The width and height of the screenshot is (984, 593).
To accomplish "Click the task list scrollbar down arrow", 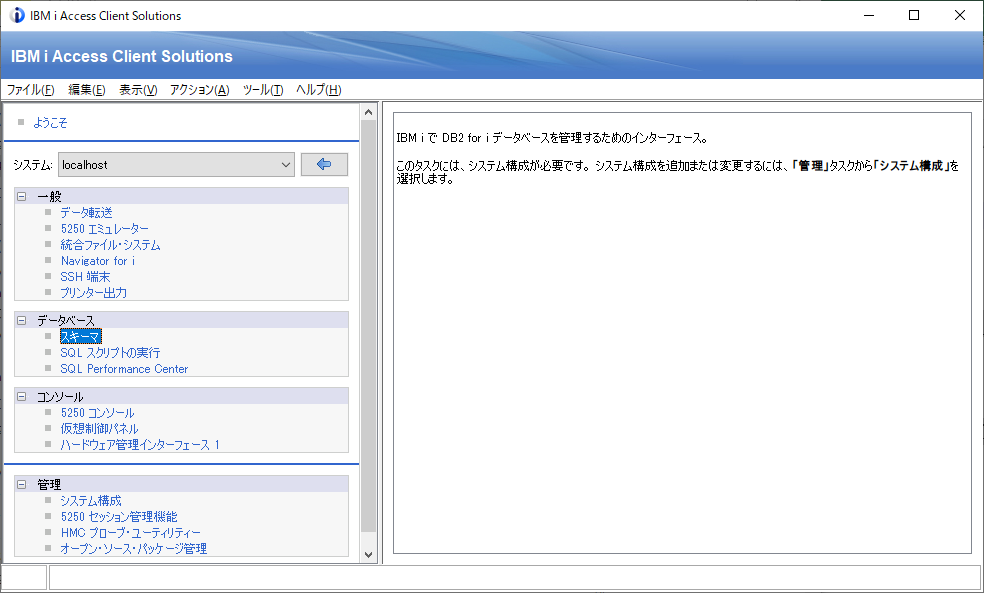I will tap(368, 555).
